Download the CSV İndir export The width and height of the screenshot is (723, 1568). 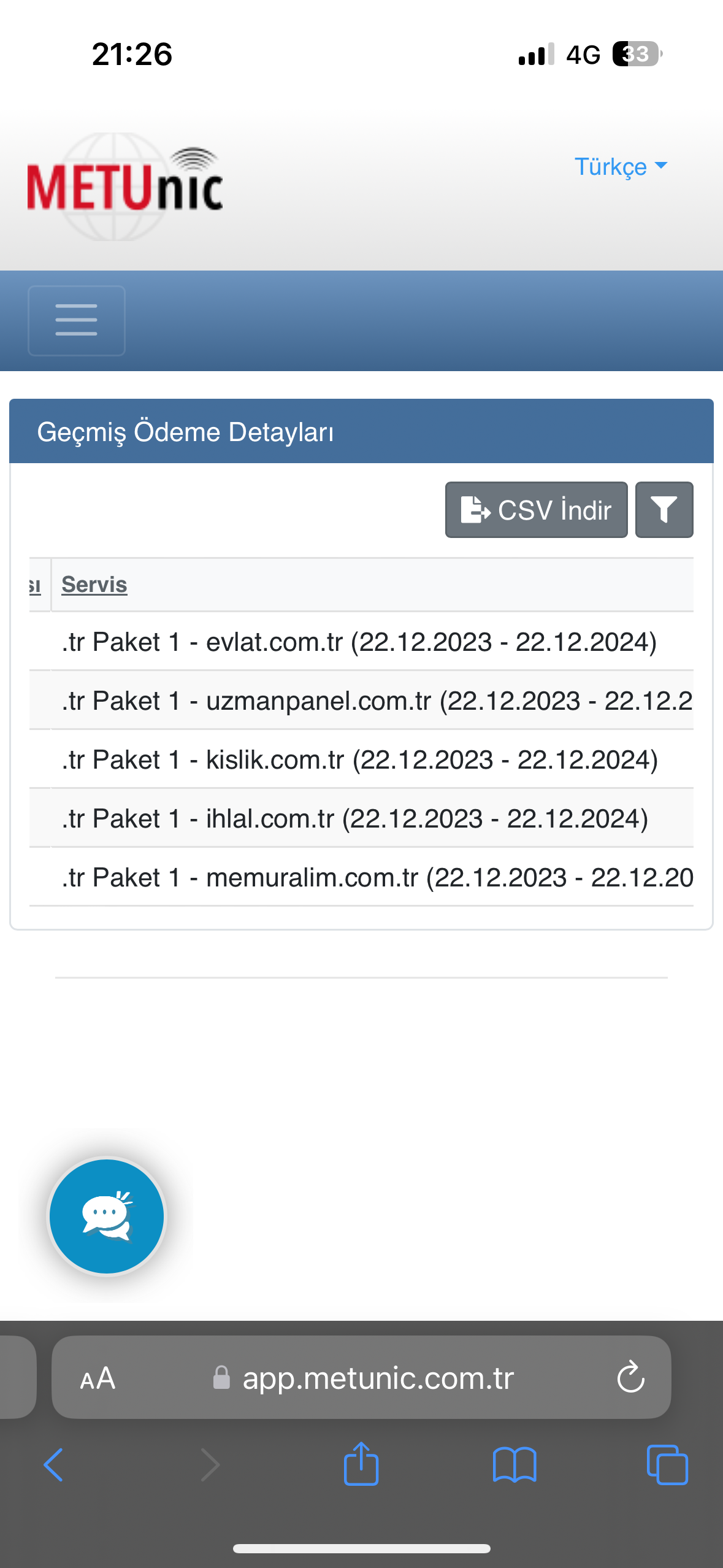tap(536, 510)
